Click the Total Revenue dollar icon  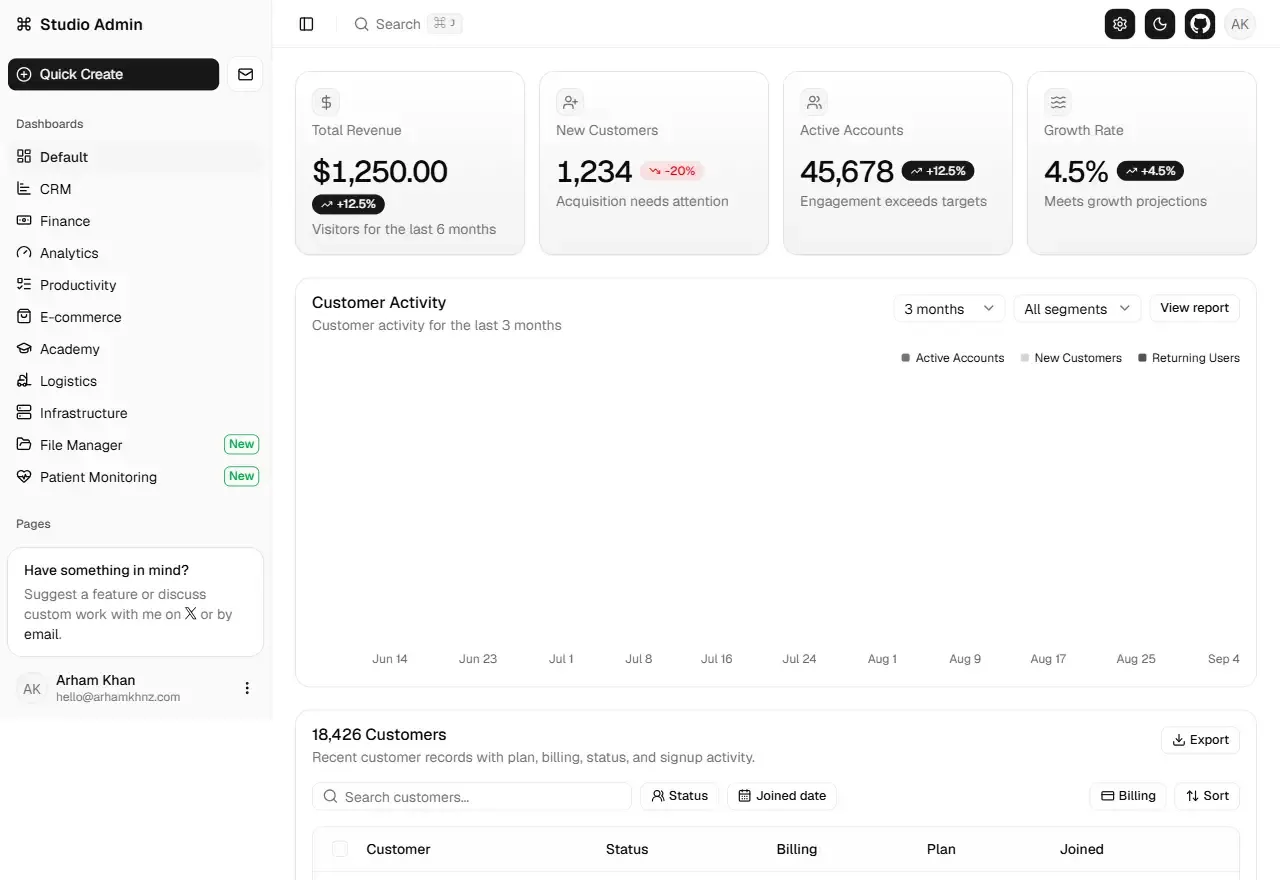[326, 102]
